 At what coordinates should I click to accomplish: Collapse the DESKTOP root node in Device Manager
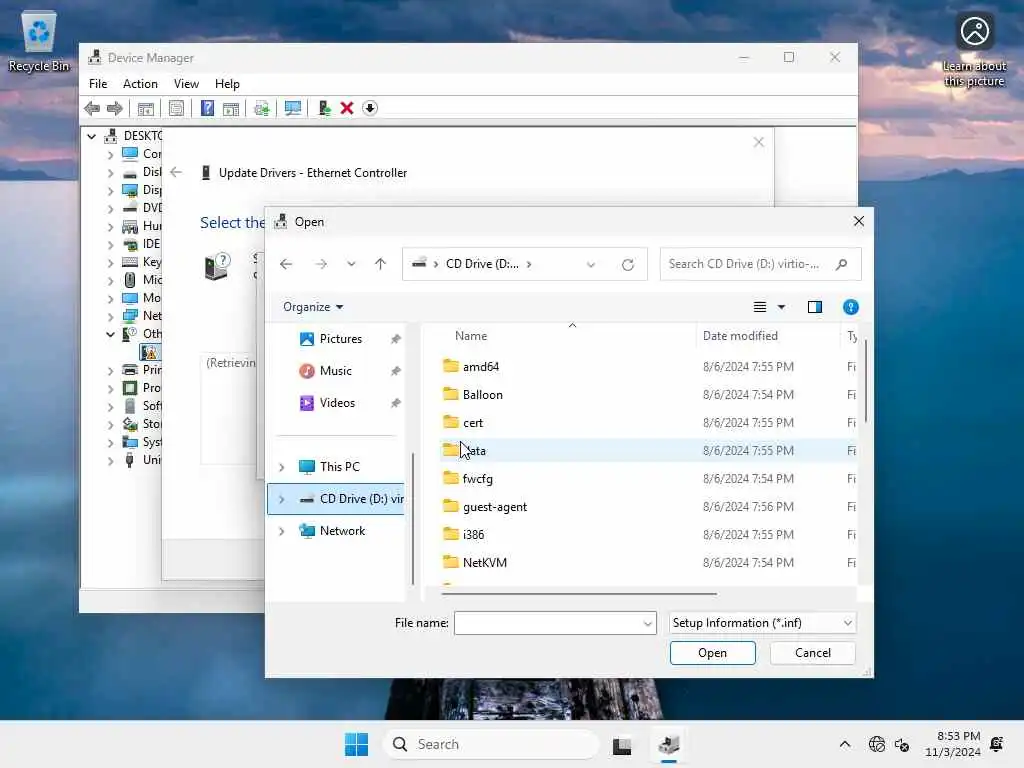click(x=91, y=136)
